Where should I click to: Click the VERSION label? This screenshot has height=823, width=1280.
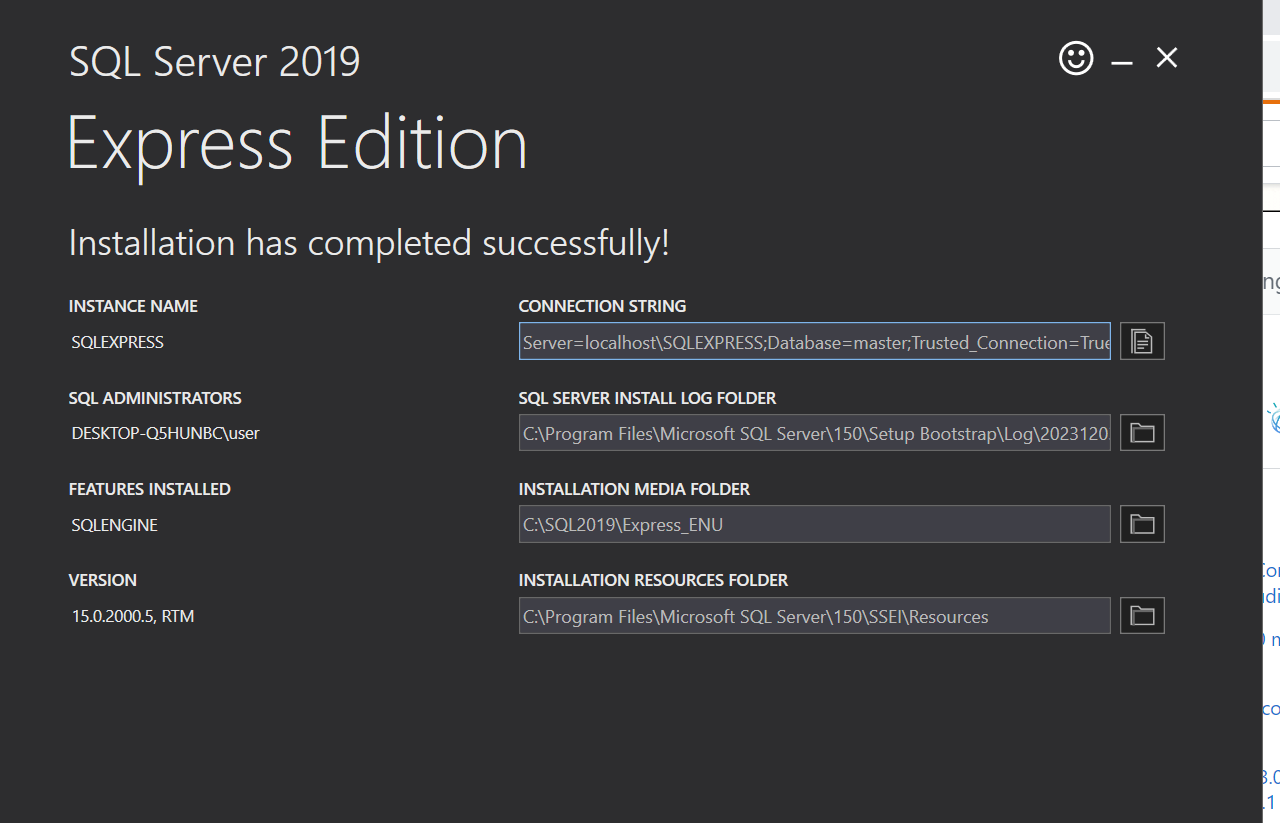tap(103, 580)
